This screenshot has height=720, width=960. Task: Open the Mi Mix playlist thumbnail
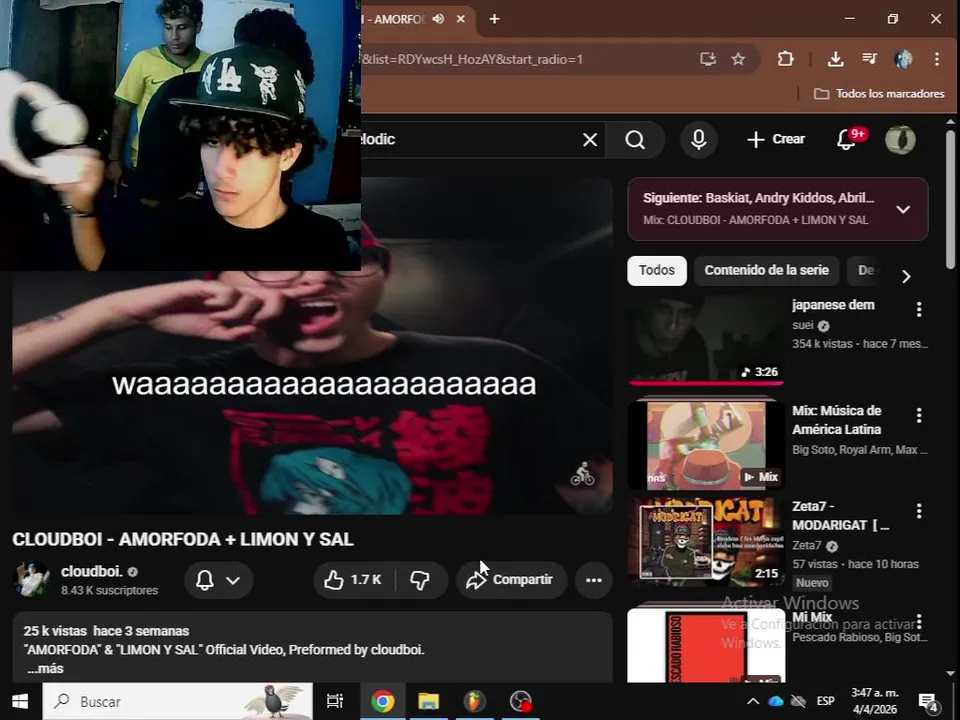click(x=706, y=645)
